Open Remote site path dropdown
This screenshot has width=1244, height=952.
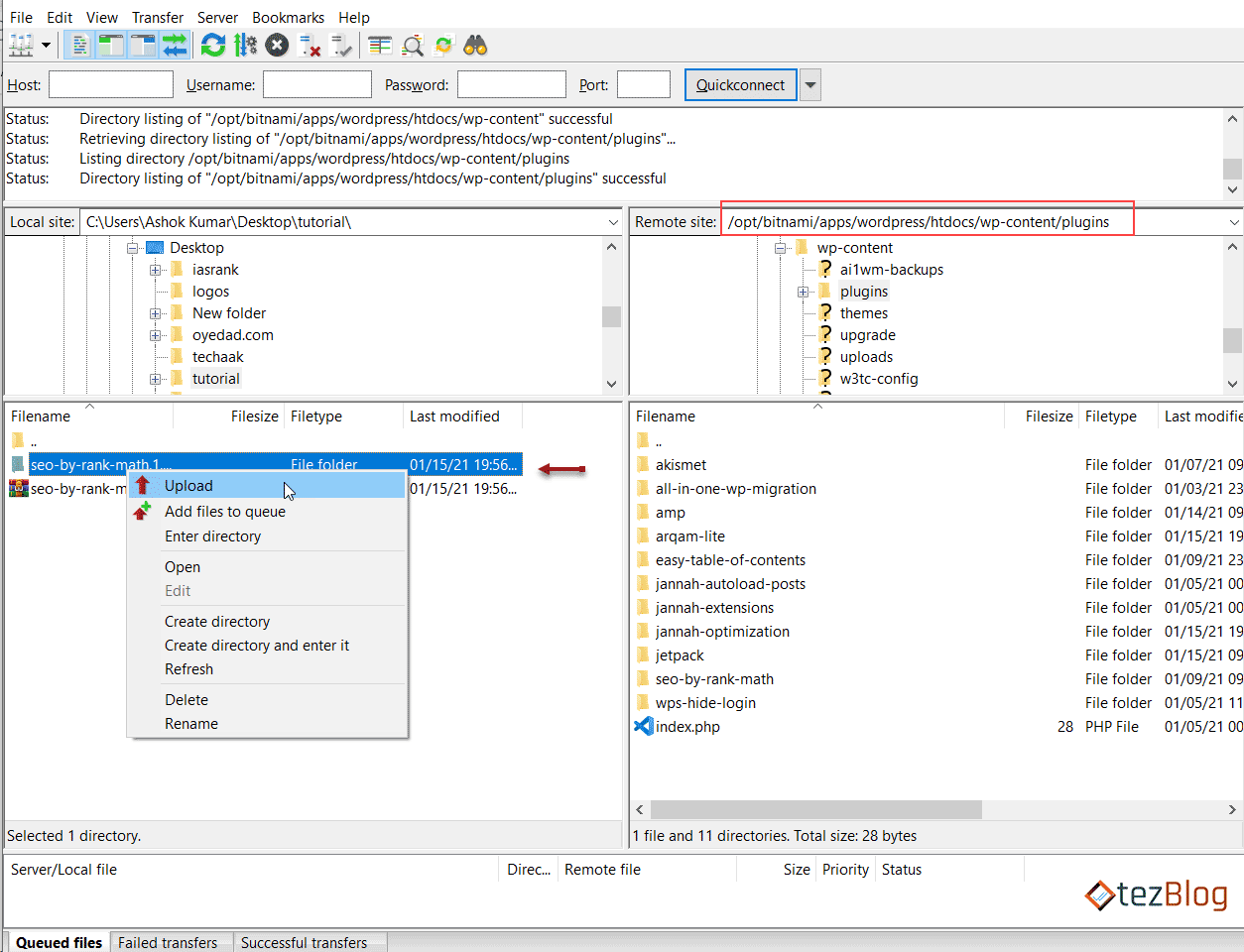coord(1234,222)
